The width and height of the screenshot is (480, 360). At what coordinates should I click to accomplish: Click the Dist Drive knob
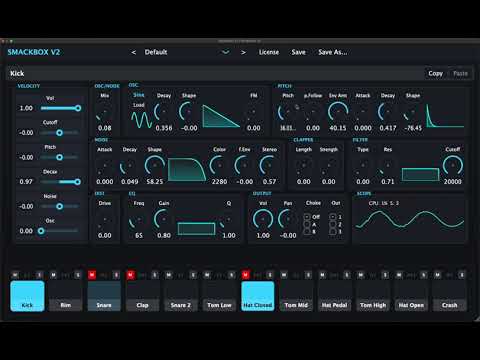(x=105, y=220)
